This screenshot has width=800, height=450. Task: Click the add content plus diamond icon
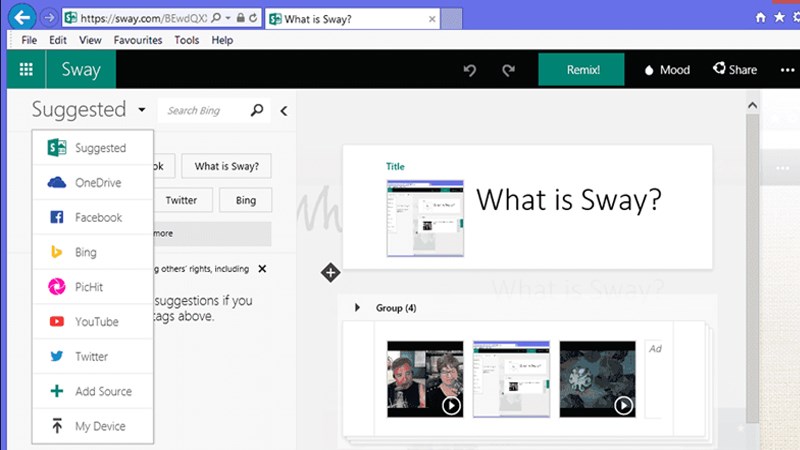(x=331, y=272)
